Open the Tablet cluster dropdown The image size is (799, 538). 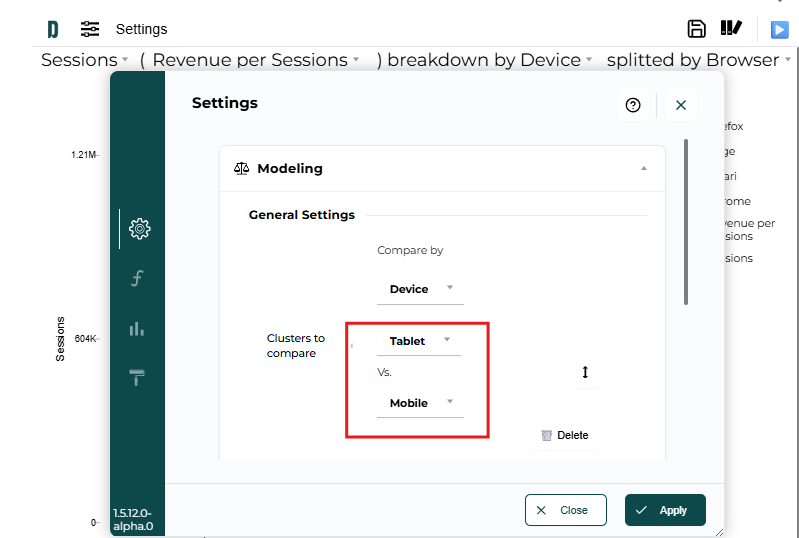[419, 341]
